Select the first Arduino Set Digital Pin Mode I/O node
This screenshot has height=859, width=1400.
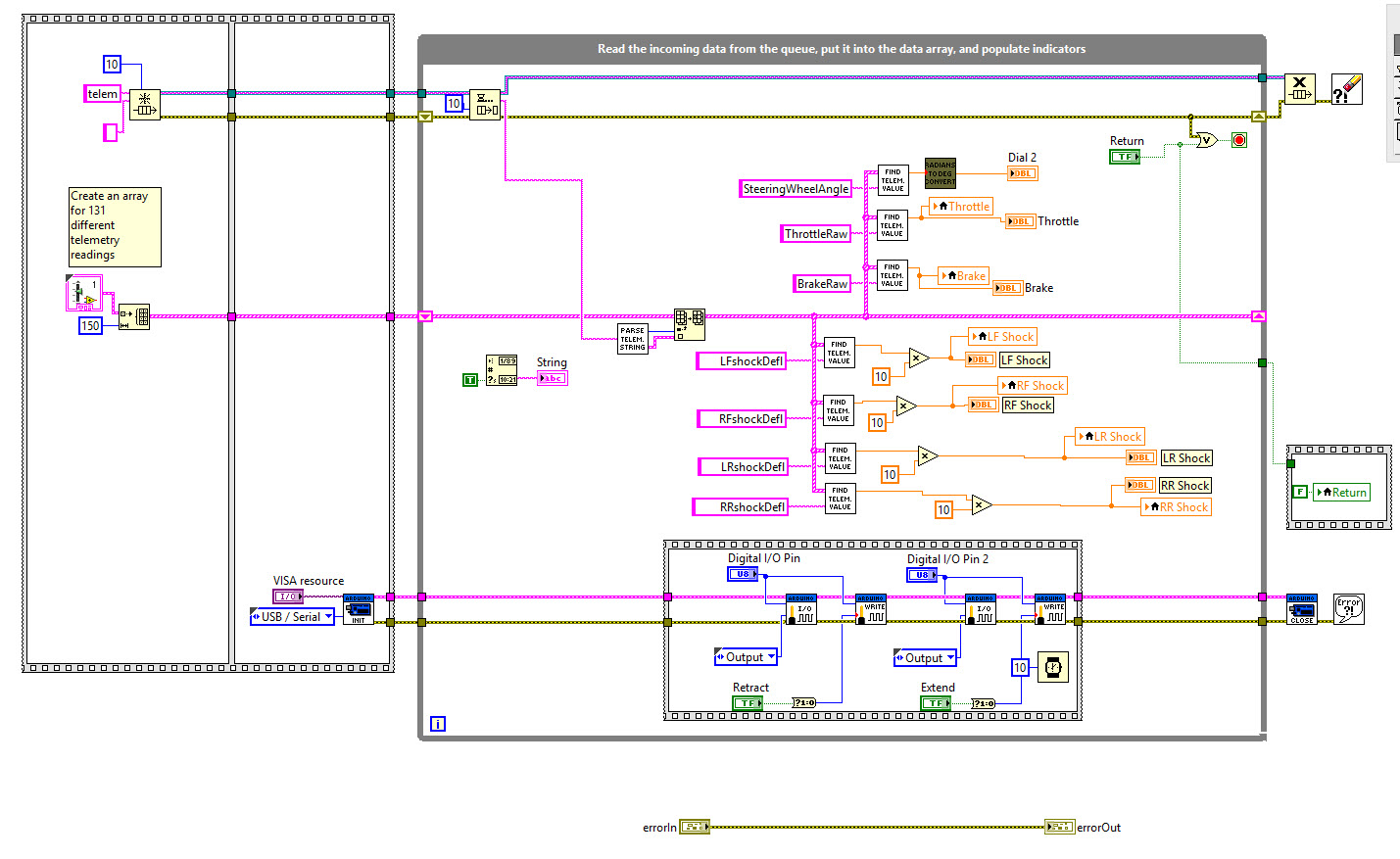coord(801,609)
